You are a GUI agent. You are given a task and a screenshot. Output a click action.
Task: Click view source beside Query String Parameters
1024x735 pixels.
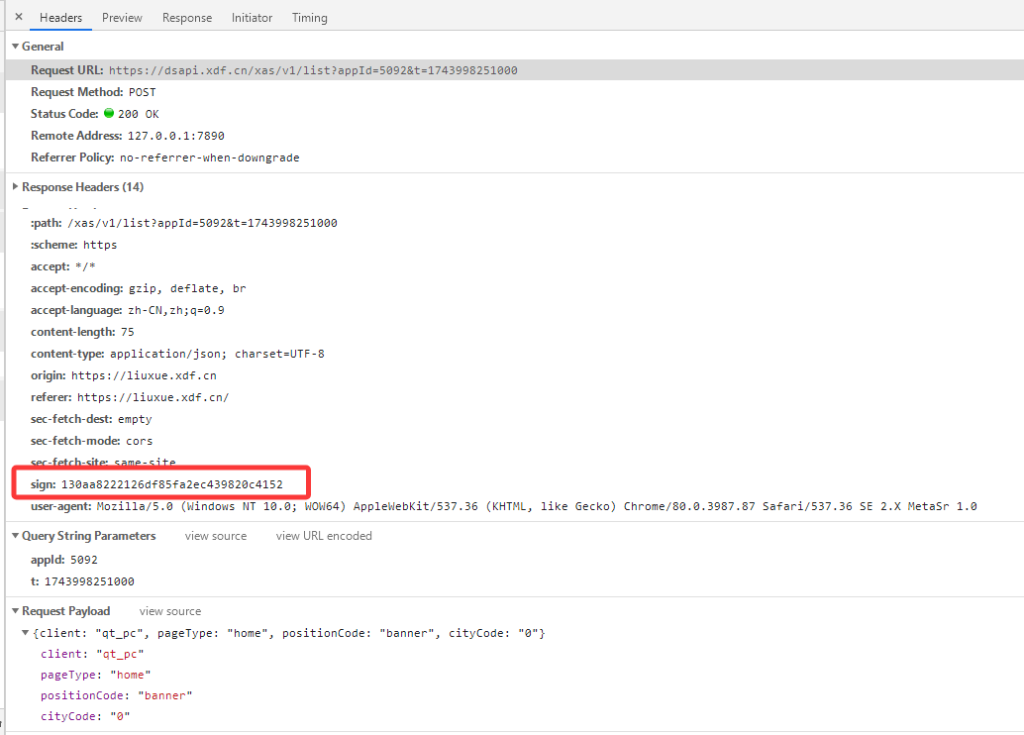pos(215,536)
